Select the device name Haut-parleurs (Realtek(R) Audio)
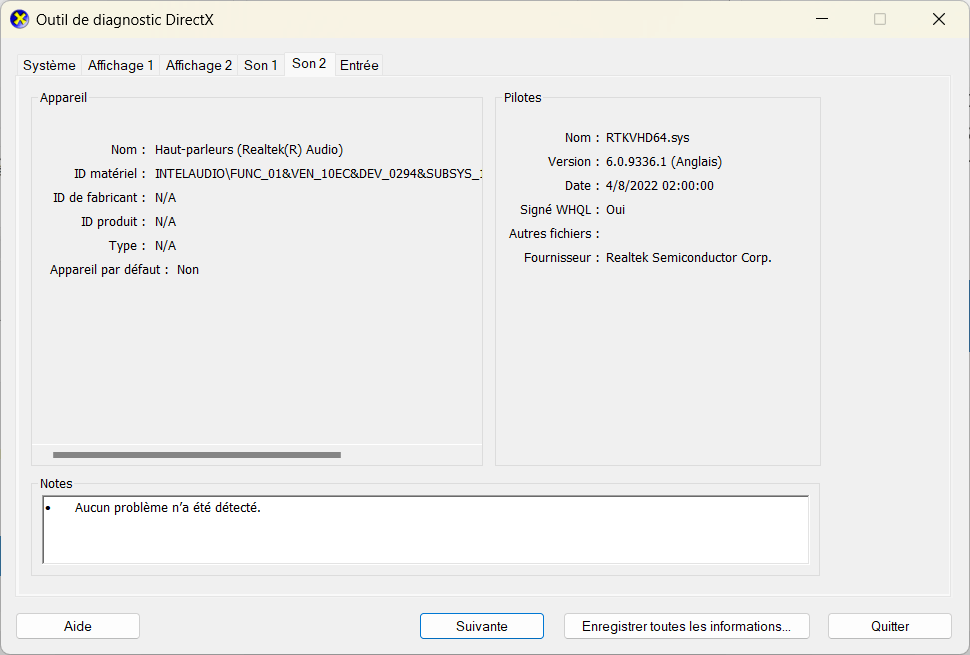This screenshot has width=970, height=655. click(x=249, y=150)
